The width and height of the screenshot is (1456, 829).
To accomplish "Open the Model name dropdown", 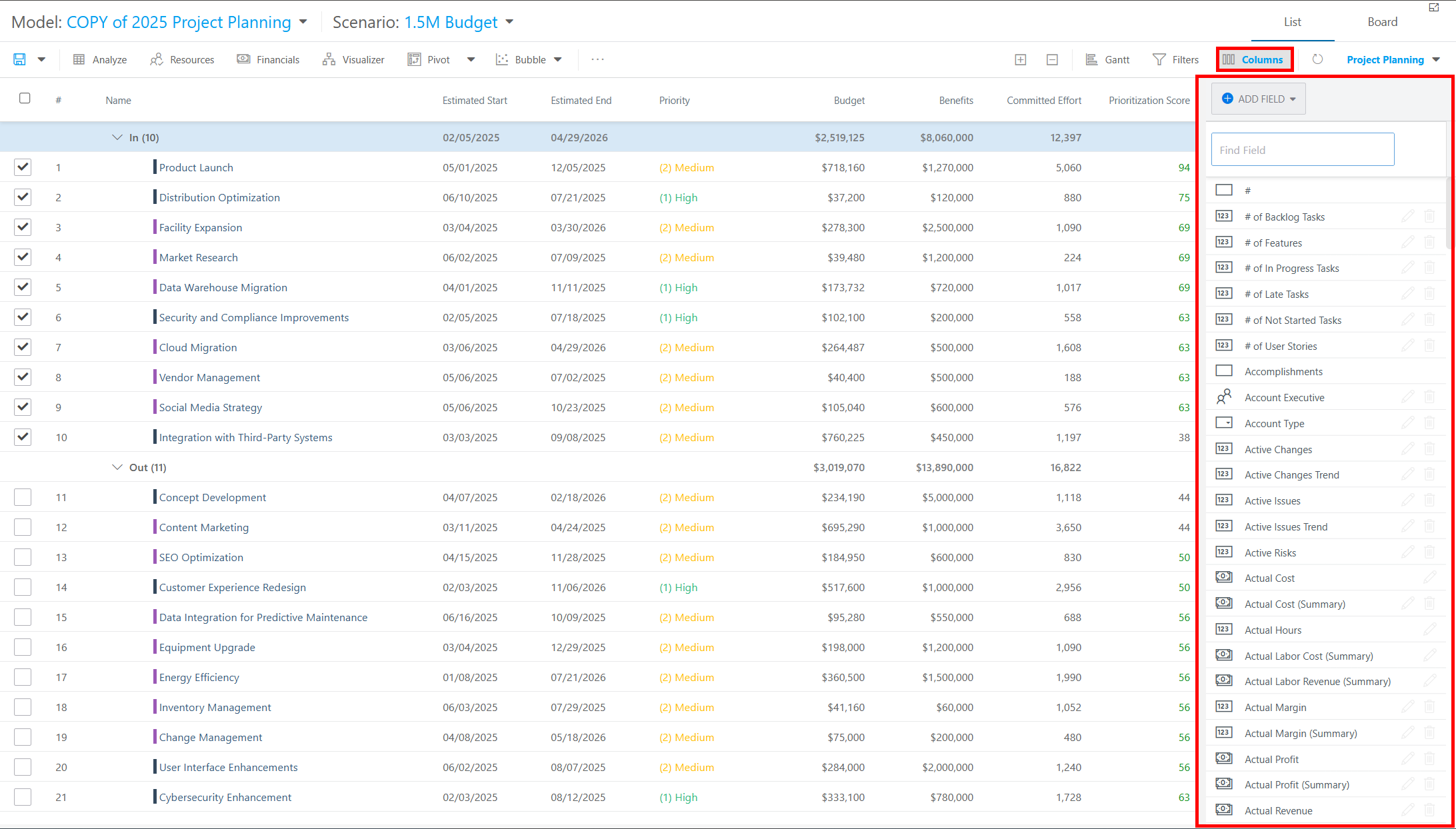I will (x=303, y=22).
